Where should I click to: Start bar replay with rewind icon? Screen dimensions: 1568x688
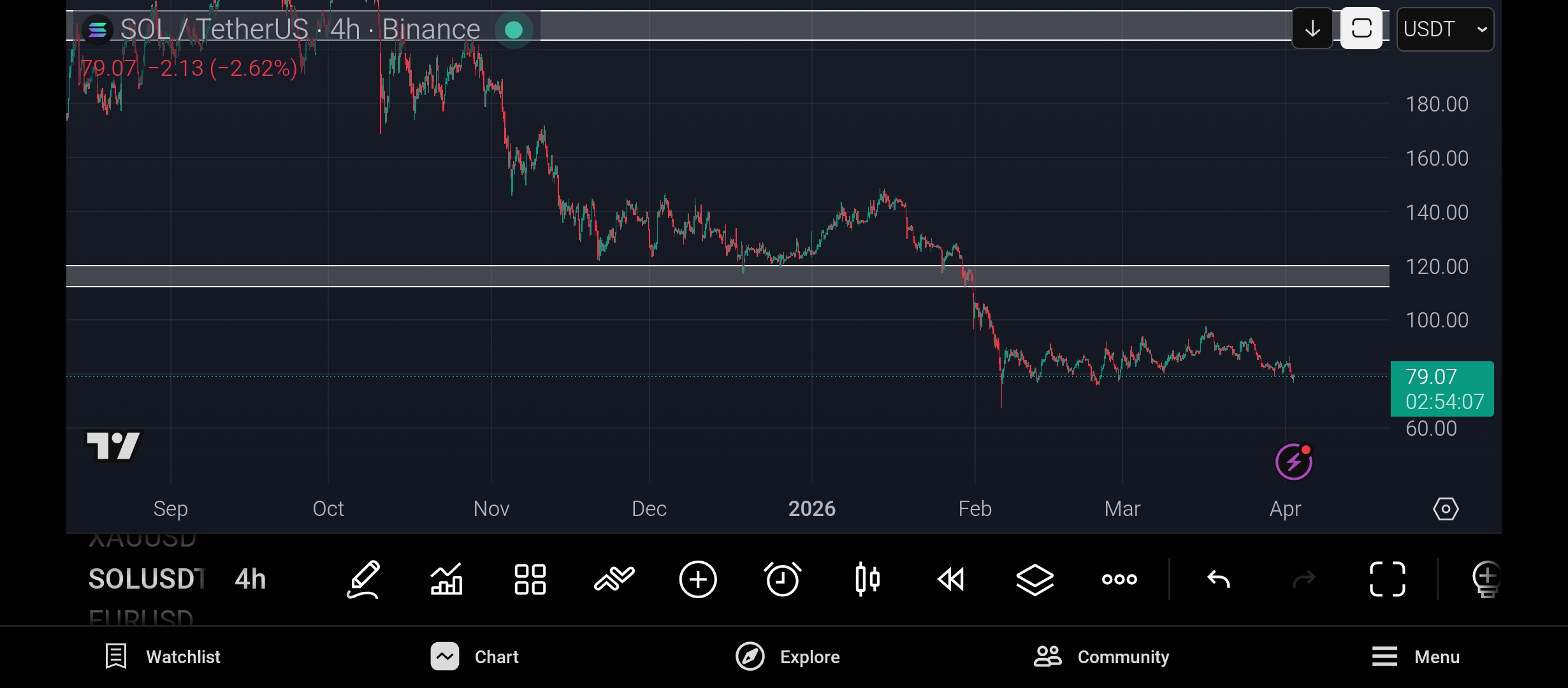pyautogui.click(x=951, y=579)
